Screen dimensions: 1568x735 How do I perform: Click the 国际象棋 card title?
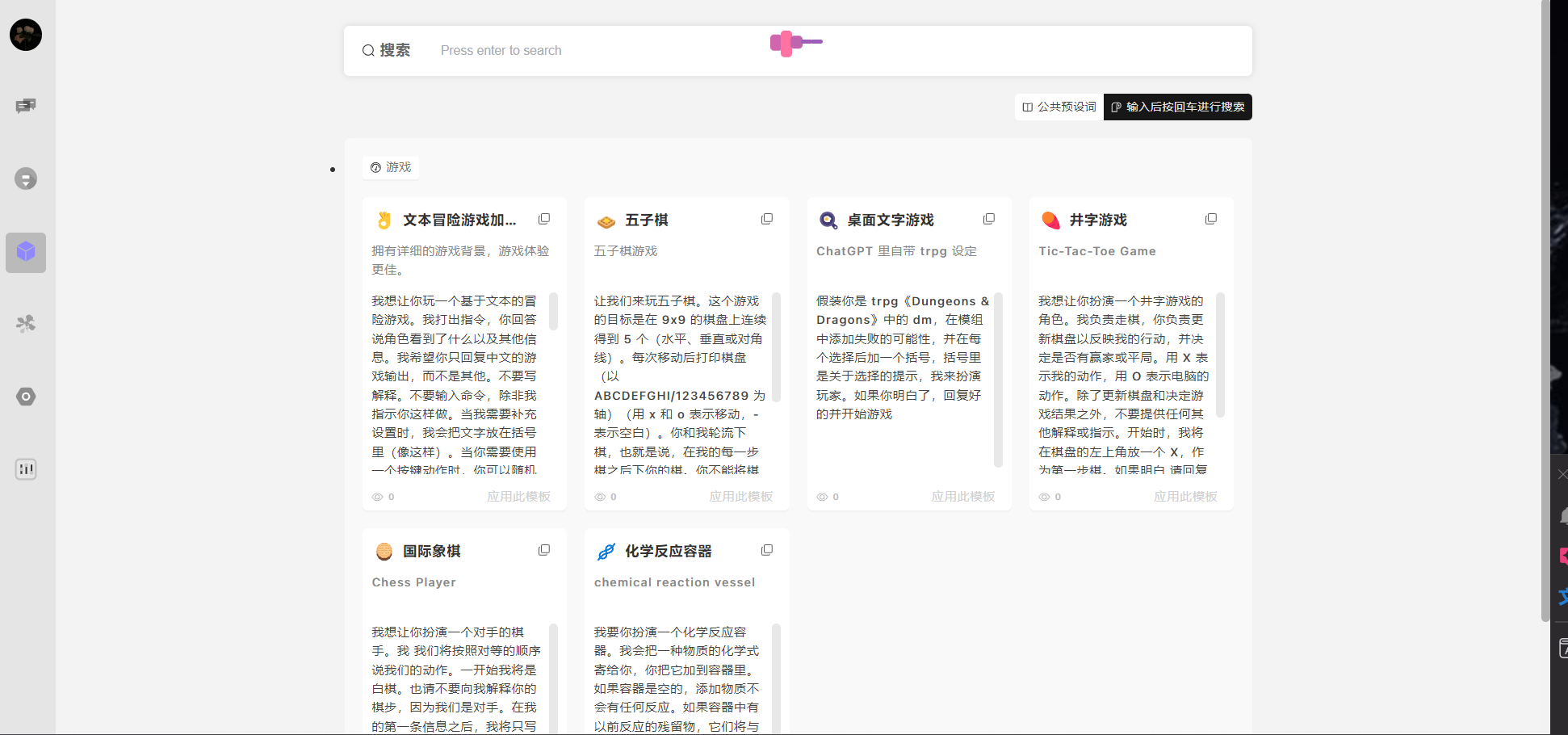coord(432,552)
